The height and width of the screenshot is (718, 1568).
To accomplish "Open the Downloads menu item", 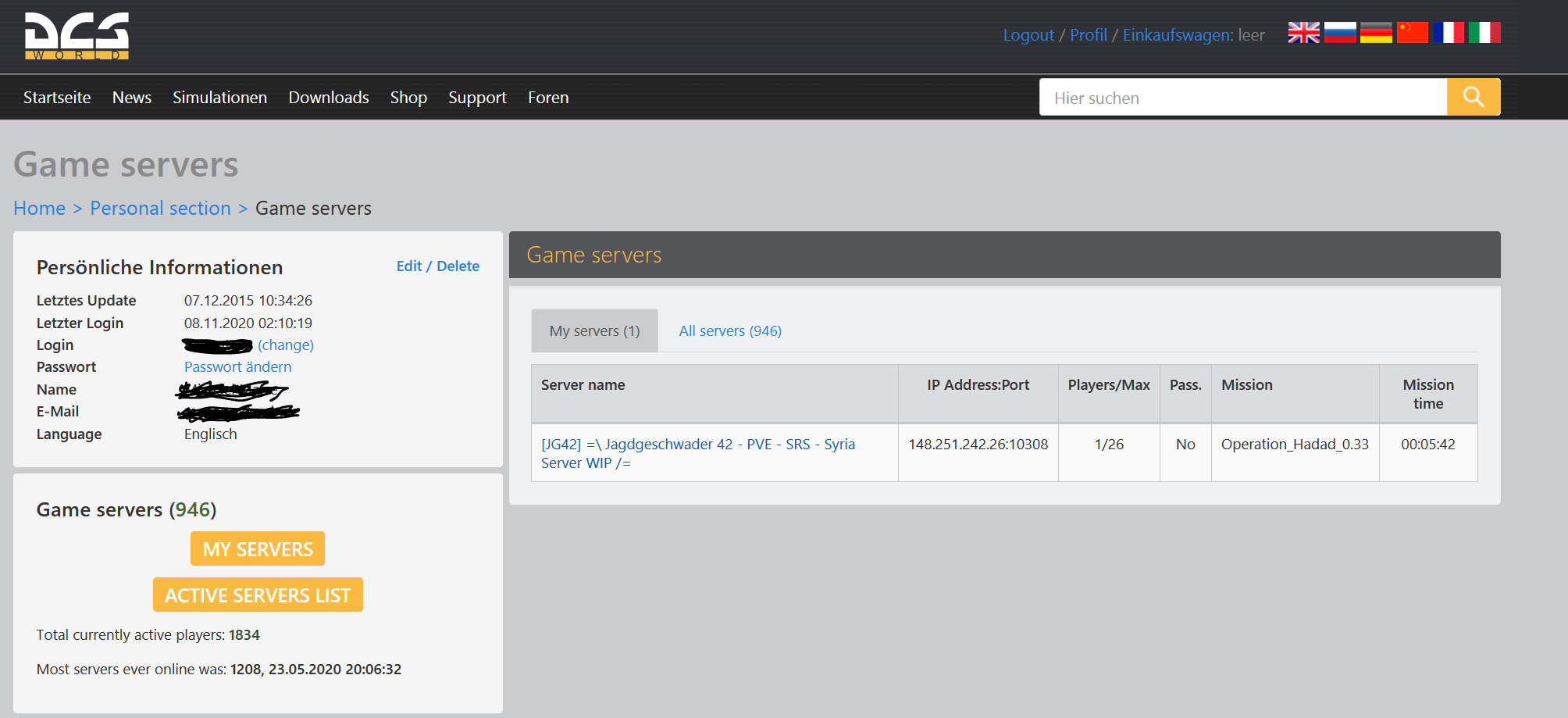I will click(x=329, y=98).
